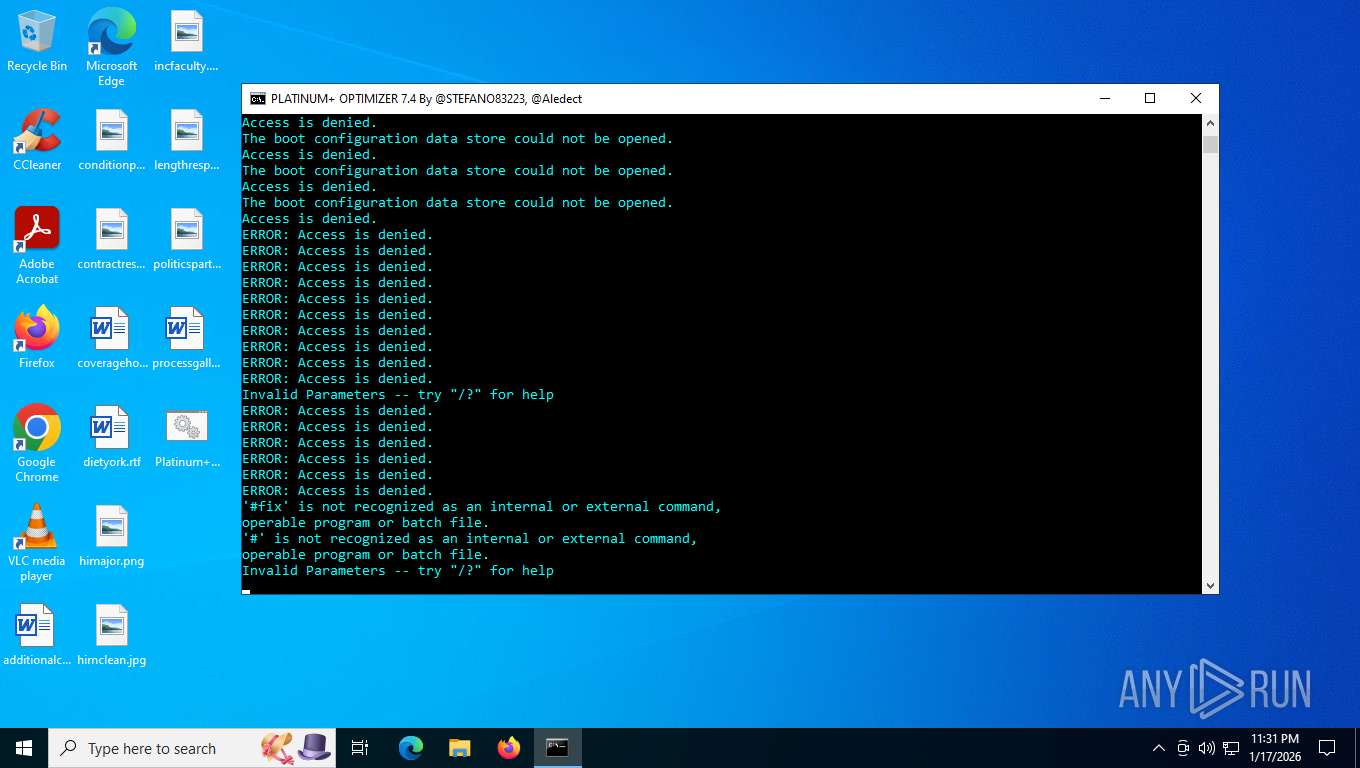Select the coverageho Word document icon
The width and height of the screenshot is (1360, 768).
coord(111,338)
